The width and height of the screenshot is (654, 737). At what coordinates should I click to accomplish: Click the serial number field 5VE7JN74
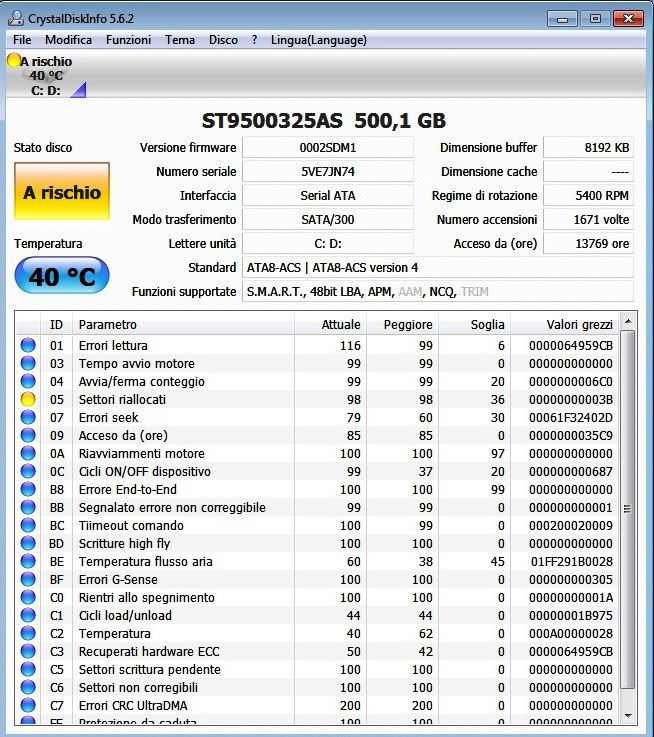pyautogui.click(x=327, y=172)
